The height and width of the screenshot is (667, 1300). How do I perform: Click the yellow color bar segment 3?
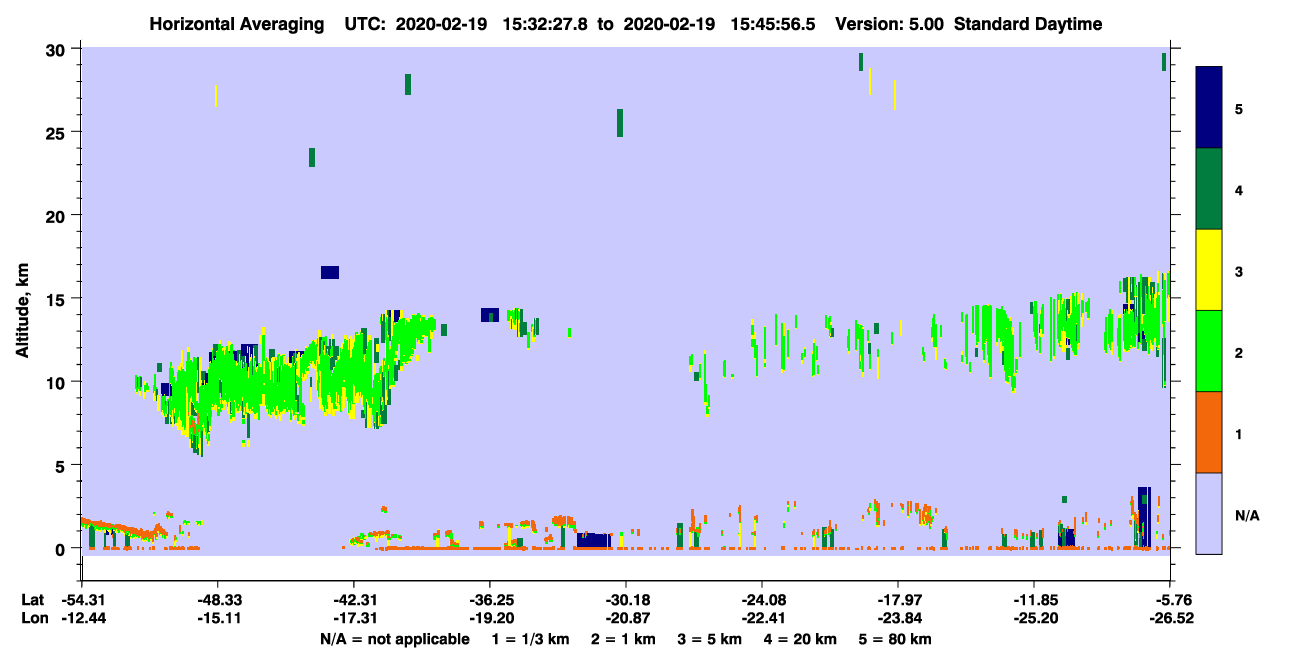[x=1209, y=270]
